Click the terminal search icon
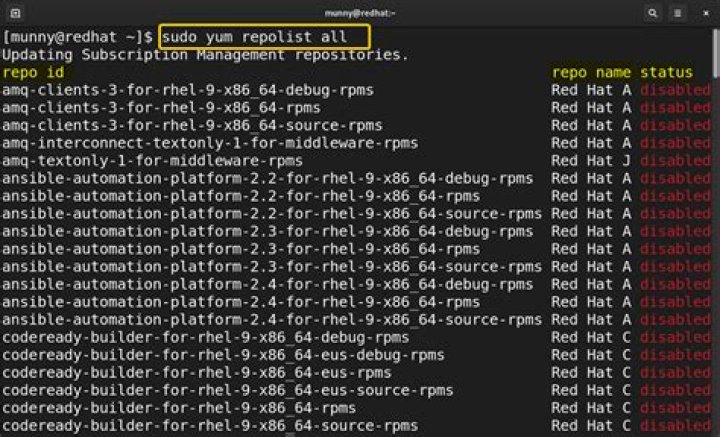Viewport: 720px width, 437px height. [653, 12]
